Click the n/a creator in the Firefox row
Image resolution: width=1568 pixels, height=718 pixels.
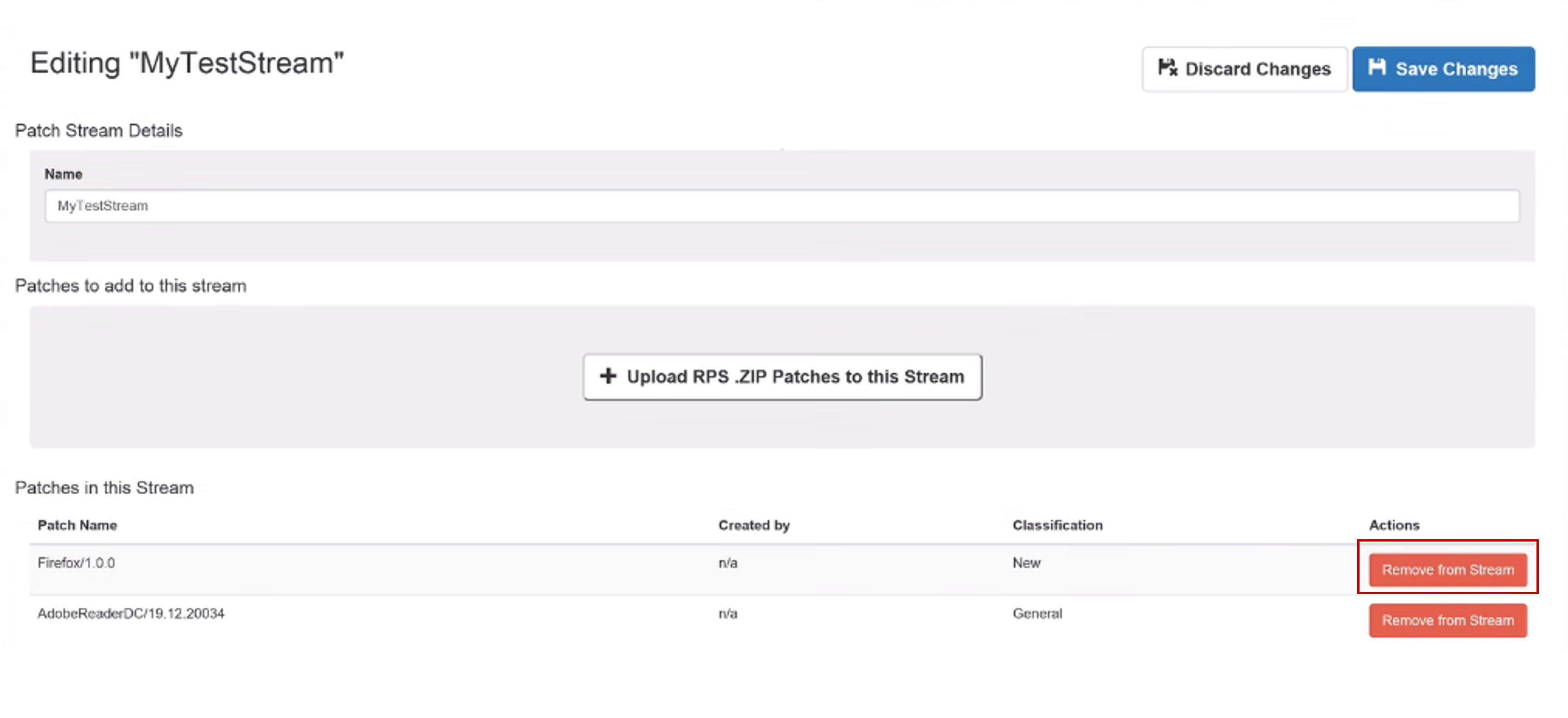pyautogui.click(x=727, y=563)
